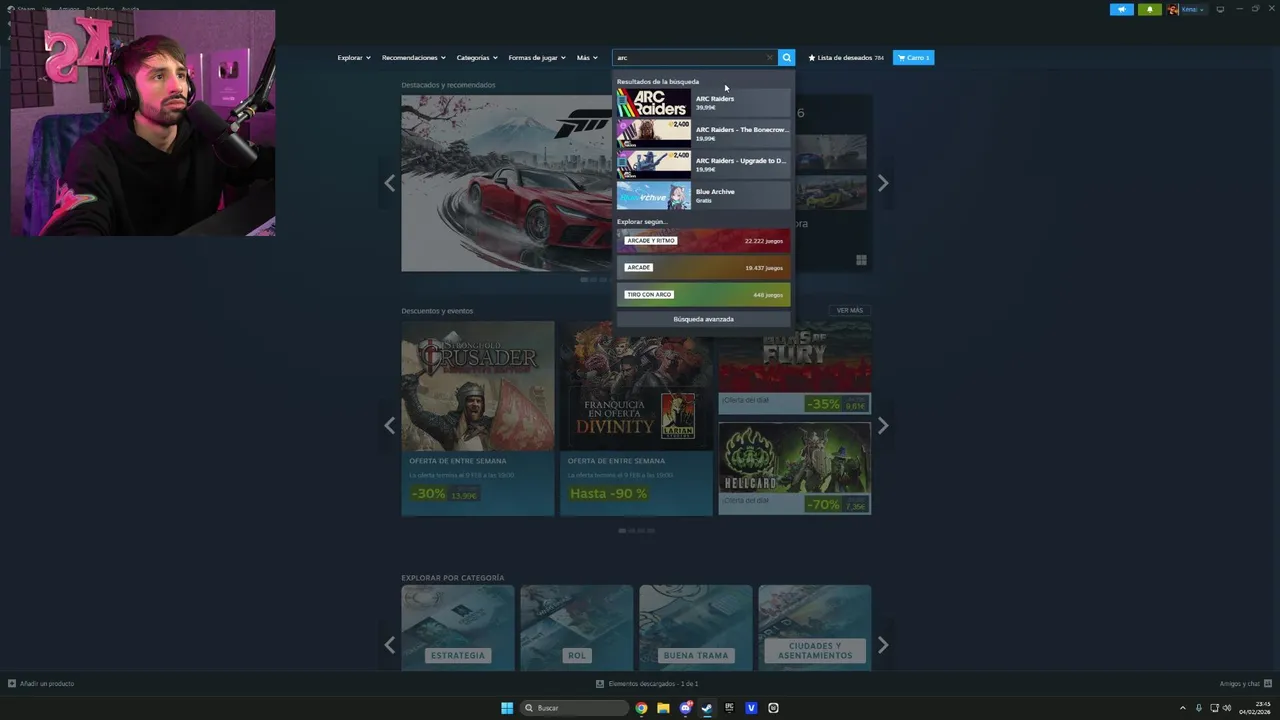Expand the Más dropdown menu
The height and width of the screenshot is (720, 1280).
pyautogui.click(x=587, y=58)
